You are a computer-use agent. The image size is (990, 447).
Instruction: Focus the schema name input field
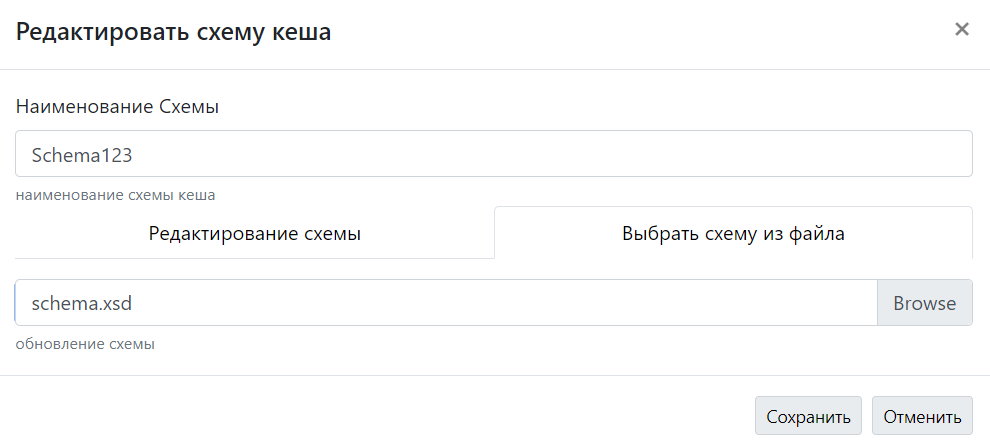pyautogui.click(x=494, y=154)
